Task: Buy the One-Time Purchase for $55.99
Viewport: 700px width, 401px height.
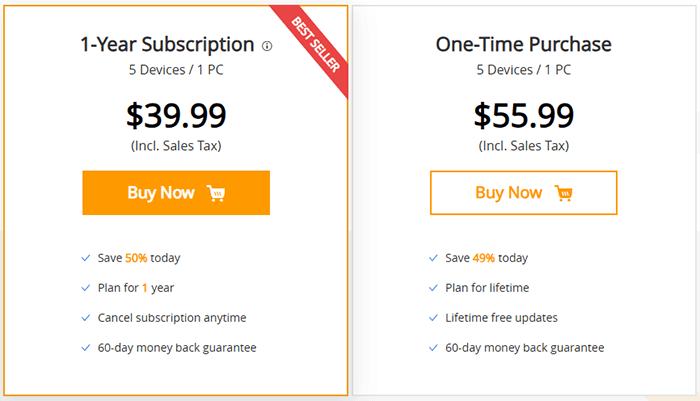Action: [x=524, y=193]
